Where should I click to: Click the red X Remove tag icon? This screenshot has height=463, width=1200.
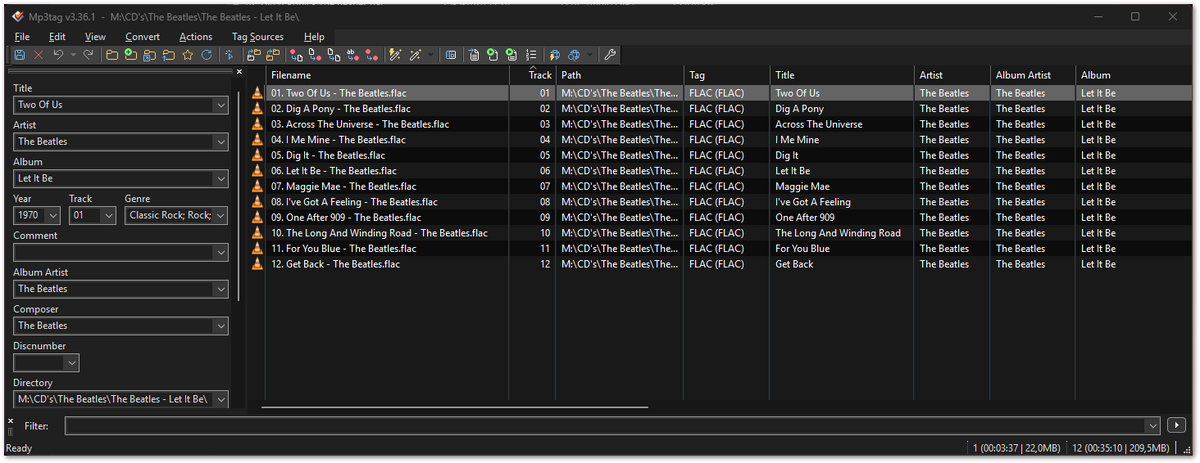(38, 55)
